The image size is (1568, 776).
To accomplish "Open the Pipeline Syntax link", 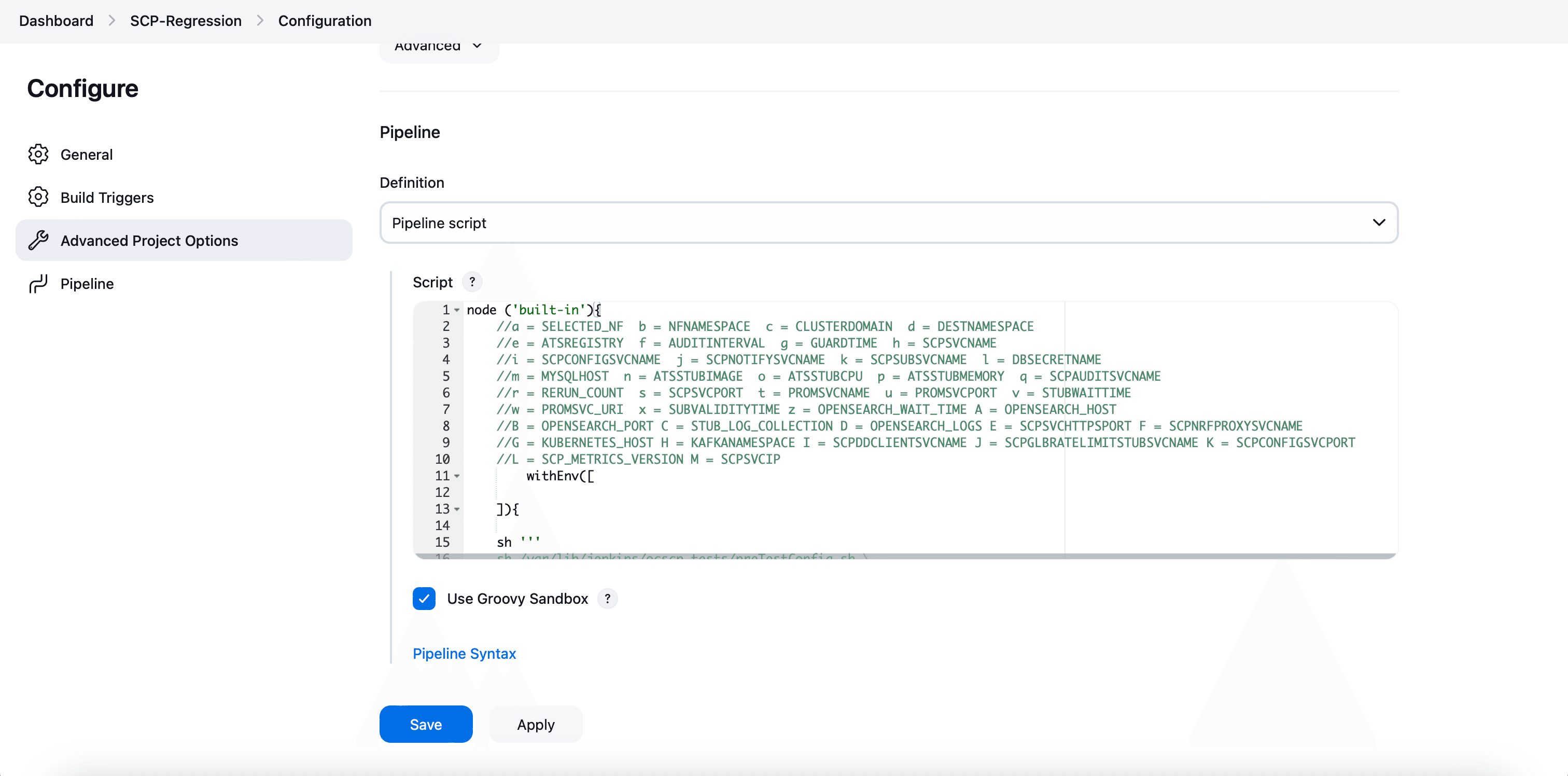I will (x=464, y=653).
